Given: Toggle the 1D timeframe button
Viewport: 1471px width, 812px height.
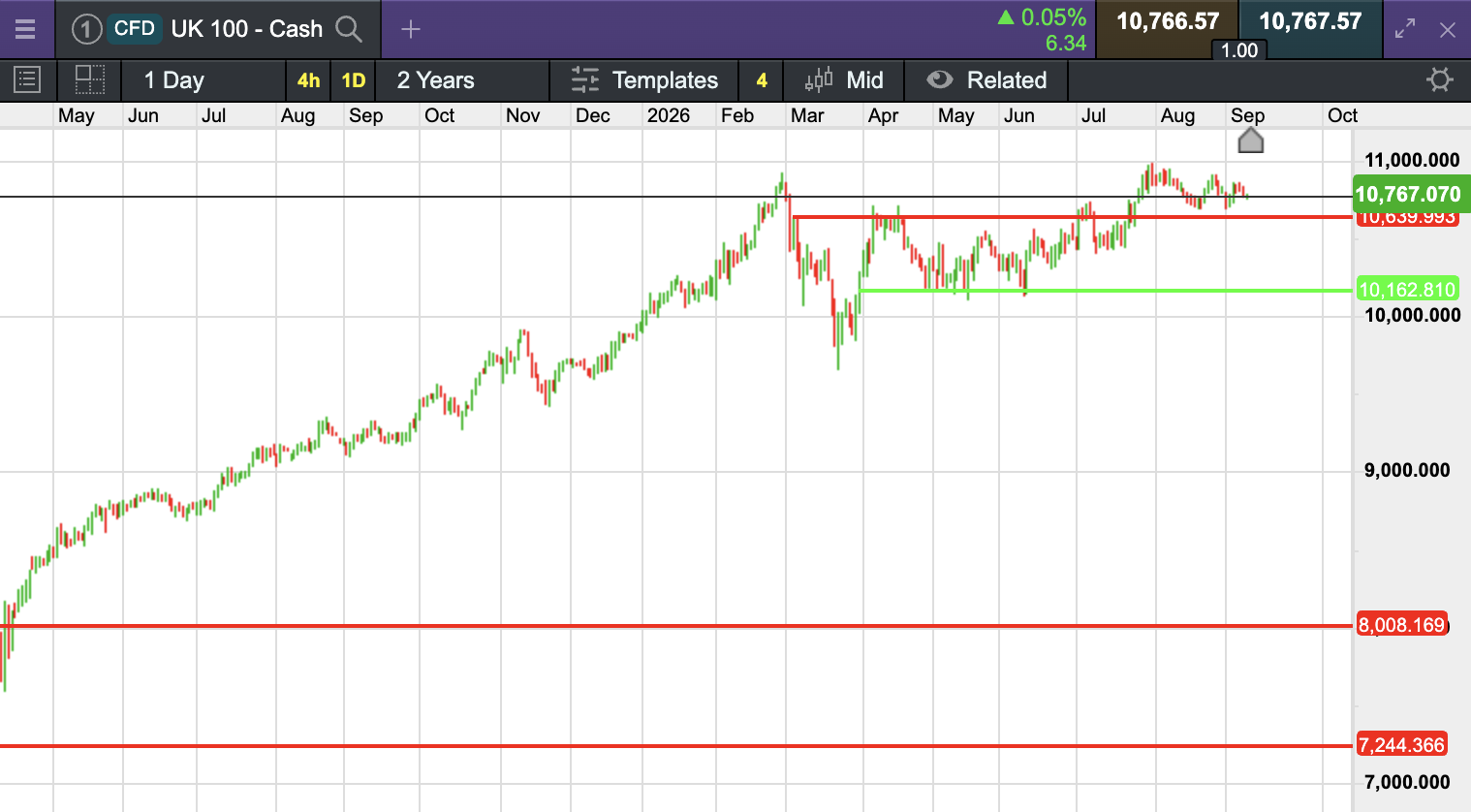Looking at the screenshot, I should [x=354, y=80].
